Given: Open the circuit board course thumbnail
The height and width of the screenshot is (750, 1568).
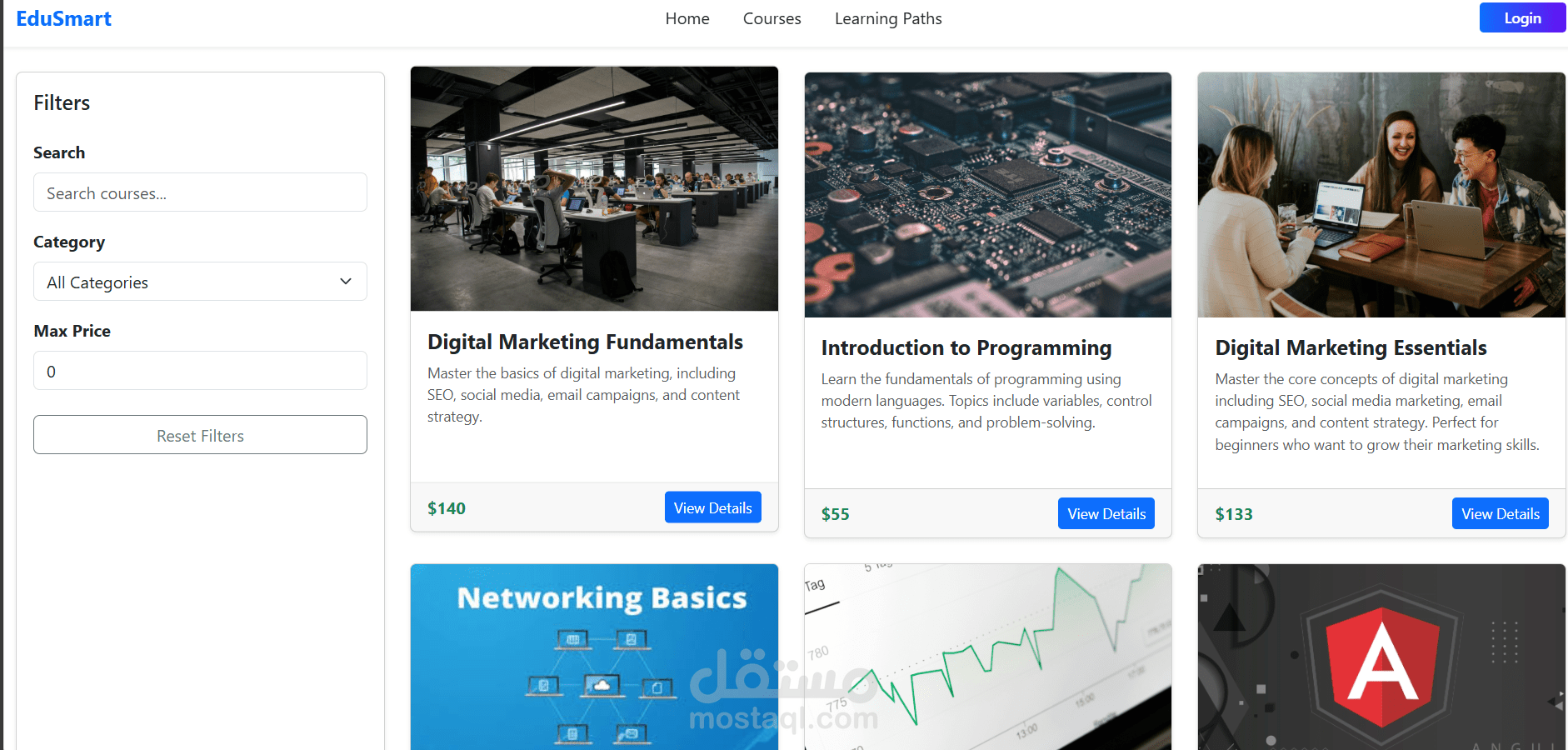Looking at the screenshot, I should coord(988,195).
